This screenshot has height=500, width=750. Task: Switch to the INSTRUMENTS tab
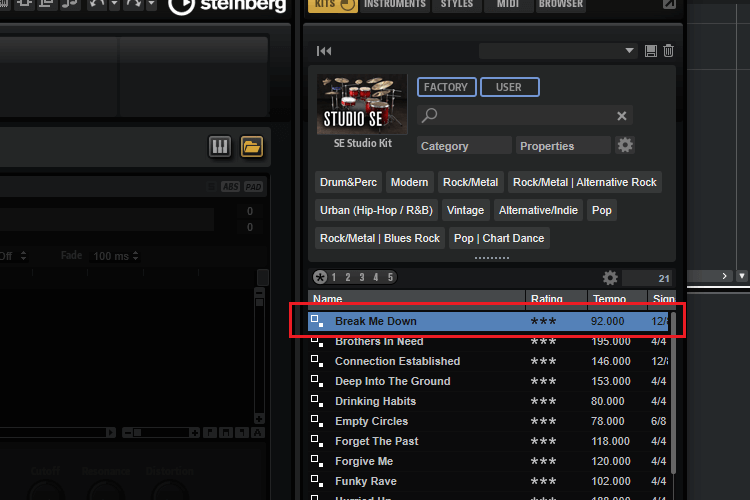tap(395, 5)
